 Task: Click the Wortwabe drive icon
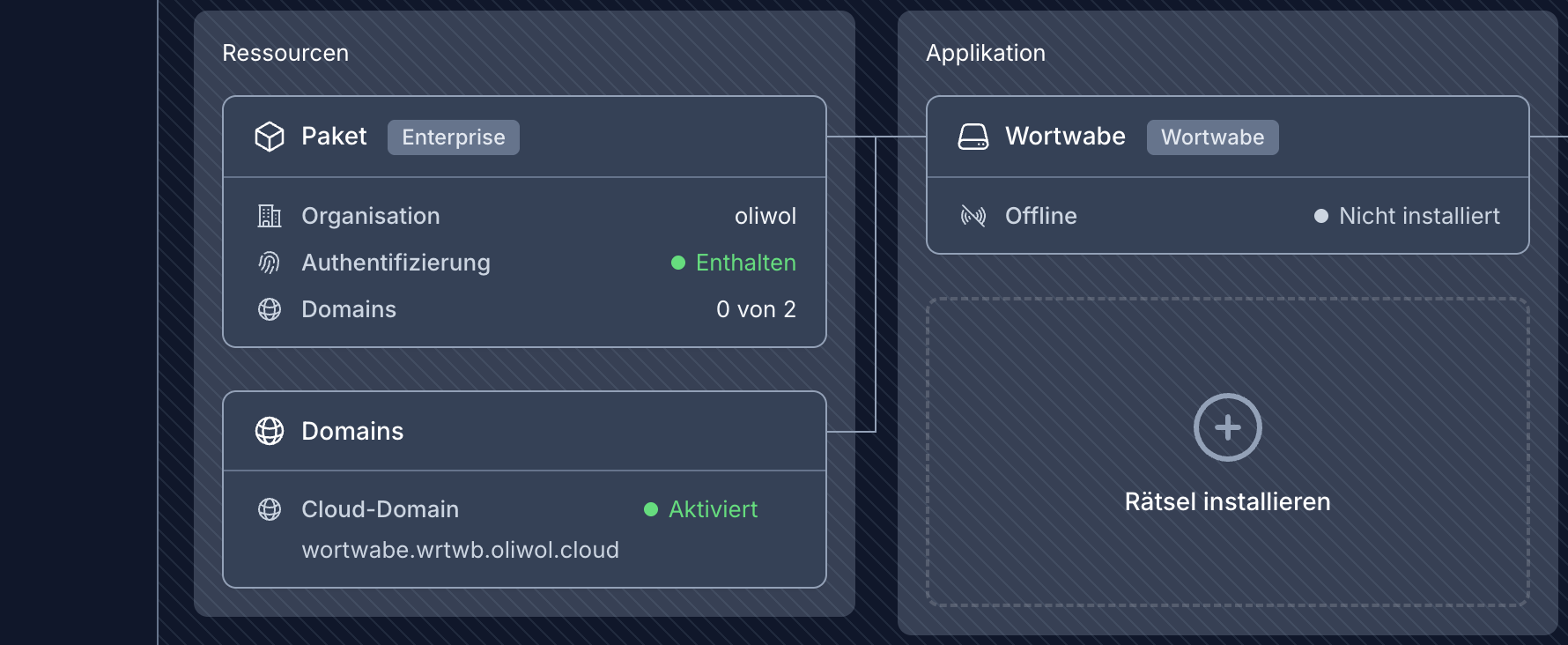[x=973, y=137]
